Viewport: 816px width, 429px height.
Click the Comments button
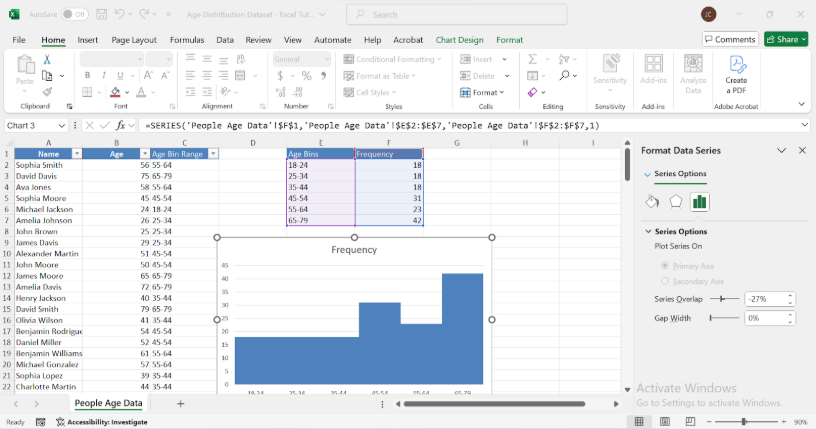tap(730, 39)
